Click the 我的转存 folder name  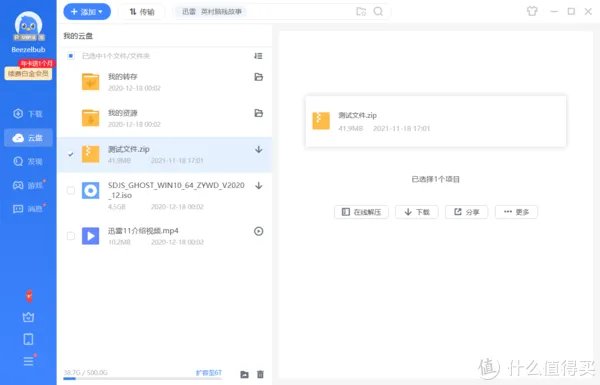pyautogui.click(x=122, y=77)
